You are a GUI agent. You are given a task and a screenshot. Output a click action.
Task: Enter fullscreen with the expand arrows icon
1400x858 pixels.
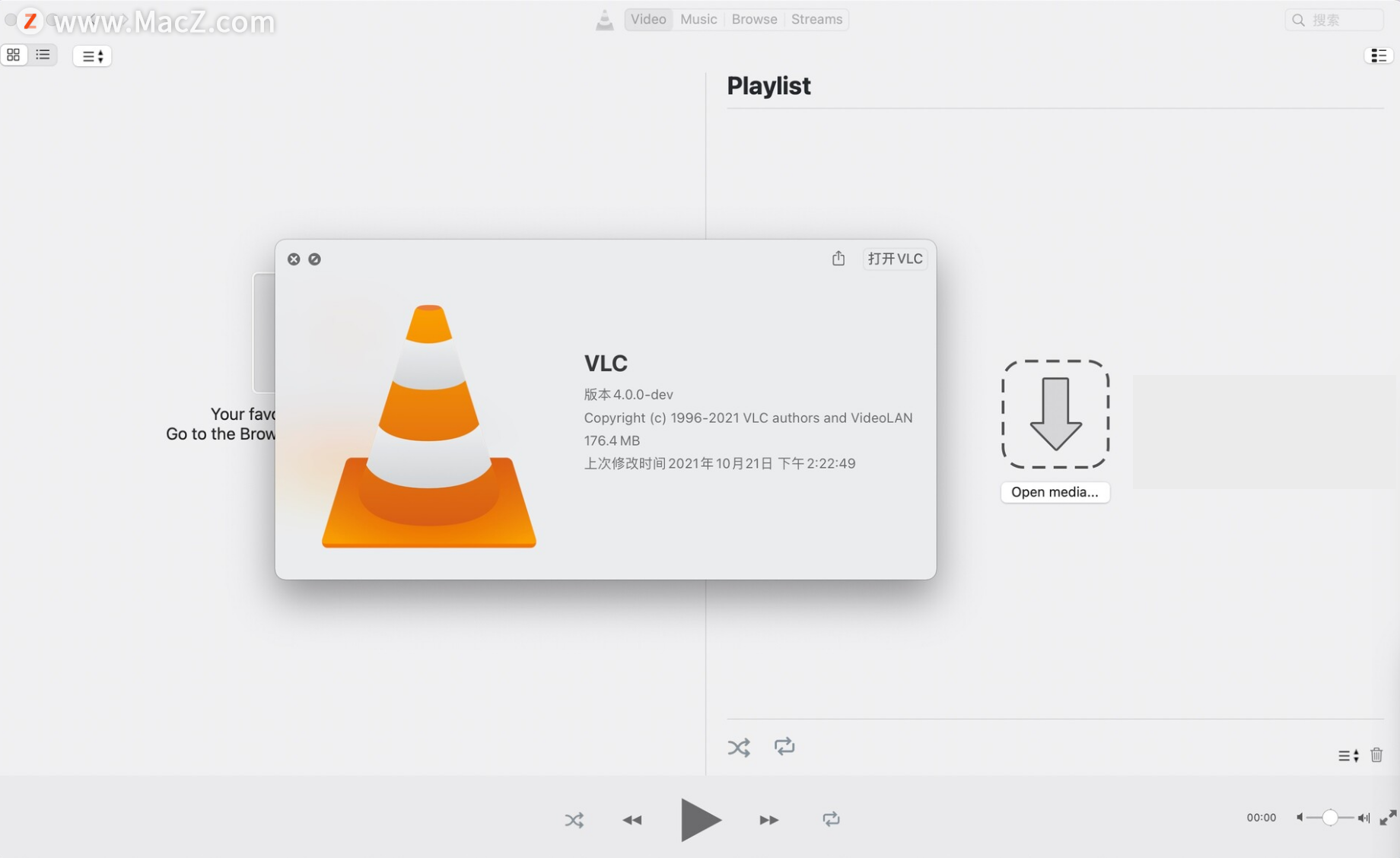coord(1388,818)
